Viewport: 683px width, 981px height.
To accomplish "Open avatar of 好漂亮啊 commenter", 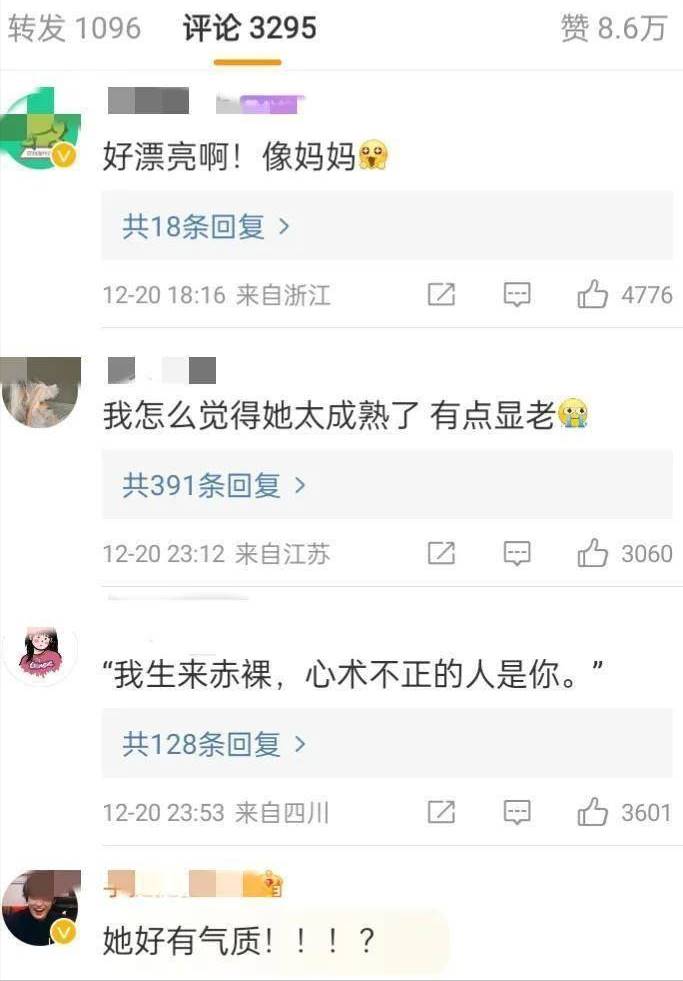I will 41,128.
